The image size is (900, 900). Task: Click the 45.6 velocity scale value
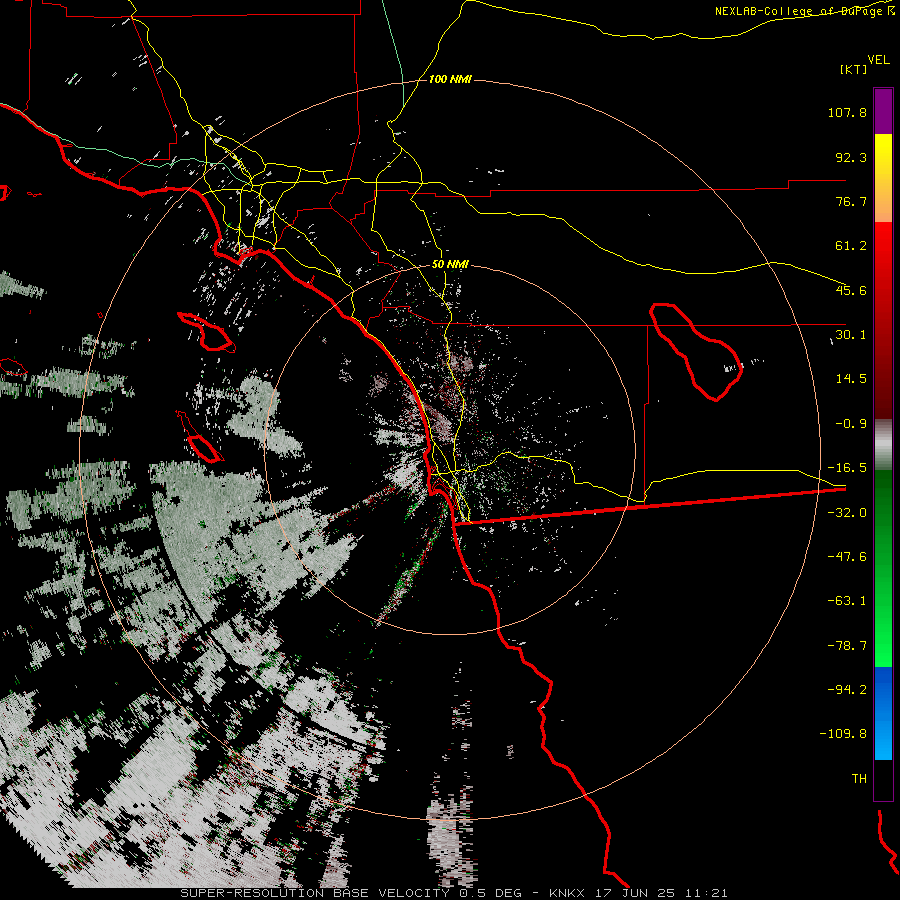click(851, 290)
